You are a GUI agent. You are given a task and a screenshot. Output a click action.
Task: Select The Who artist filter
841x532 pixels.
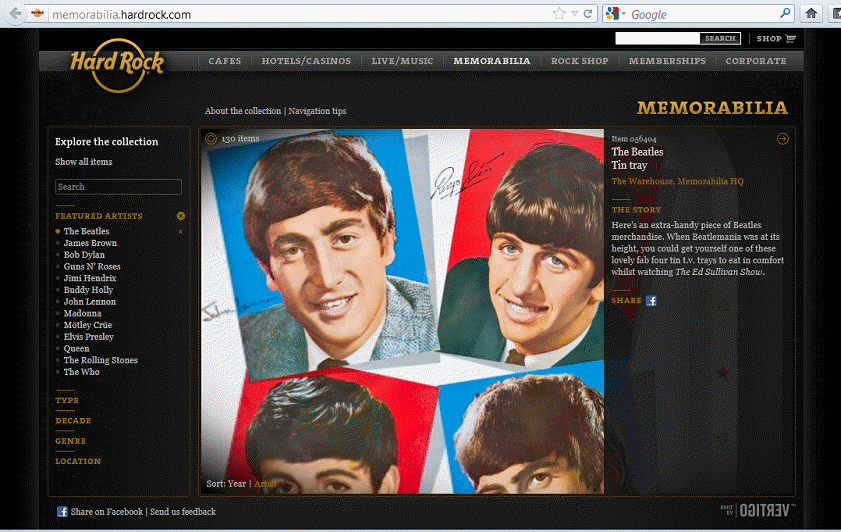(82, 372)
